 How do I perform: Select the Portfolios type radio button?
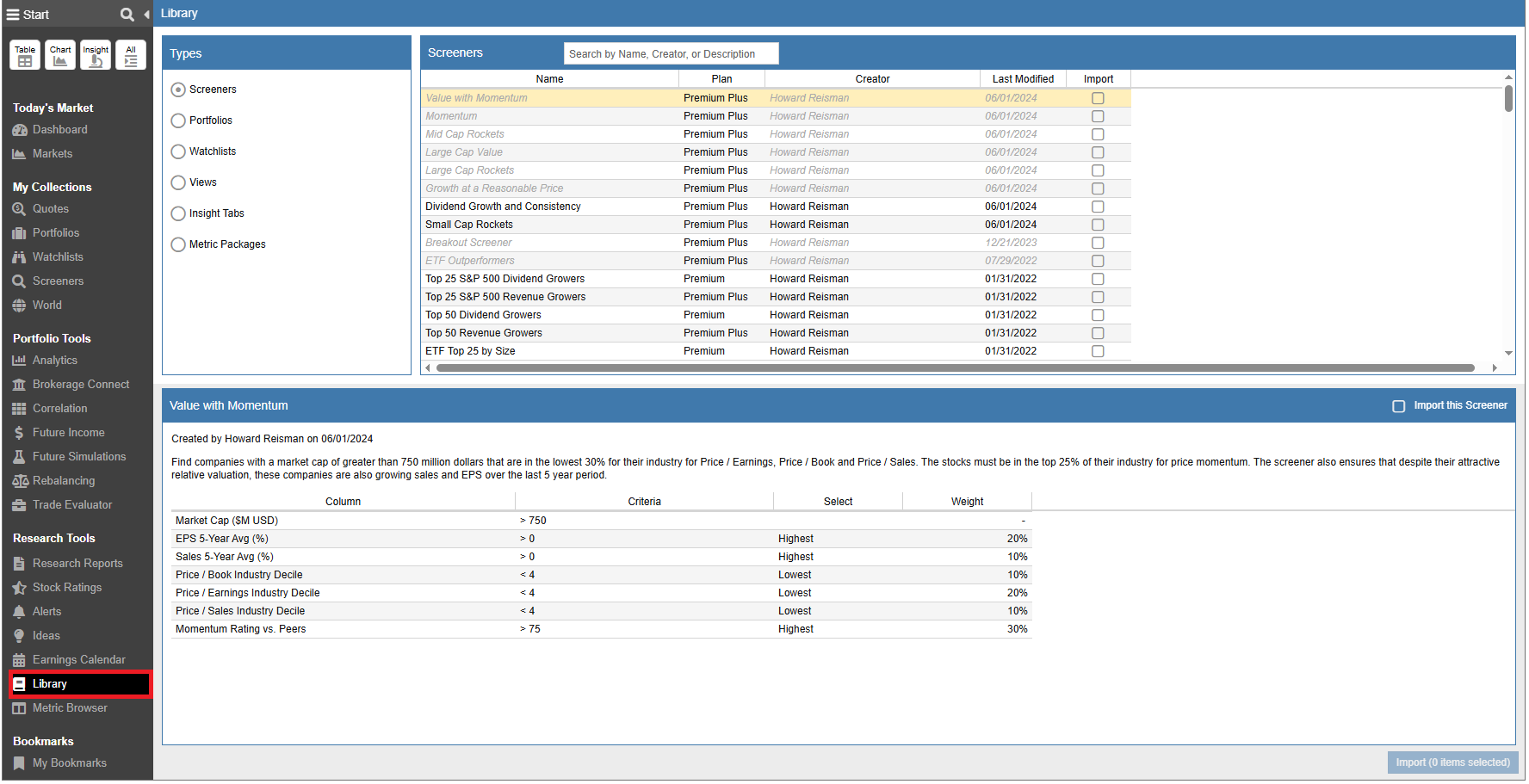pyautogui.click(x=178, y=120)
